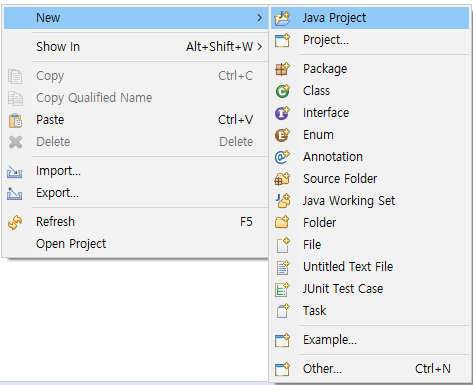Click the Package icon

[282, 69]
